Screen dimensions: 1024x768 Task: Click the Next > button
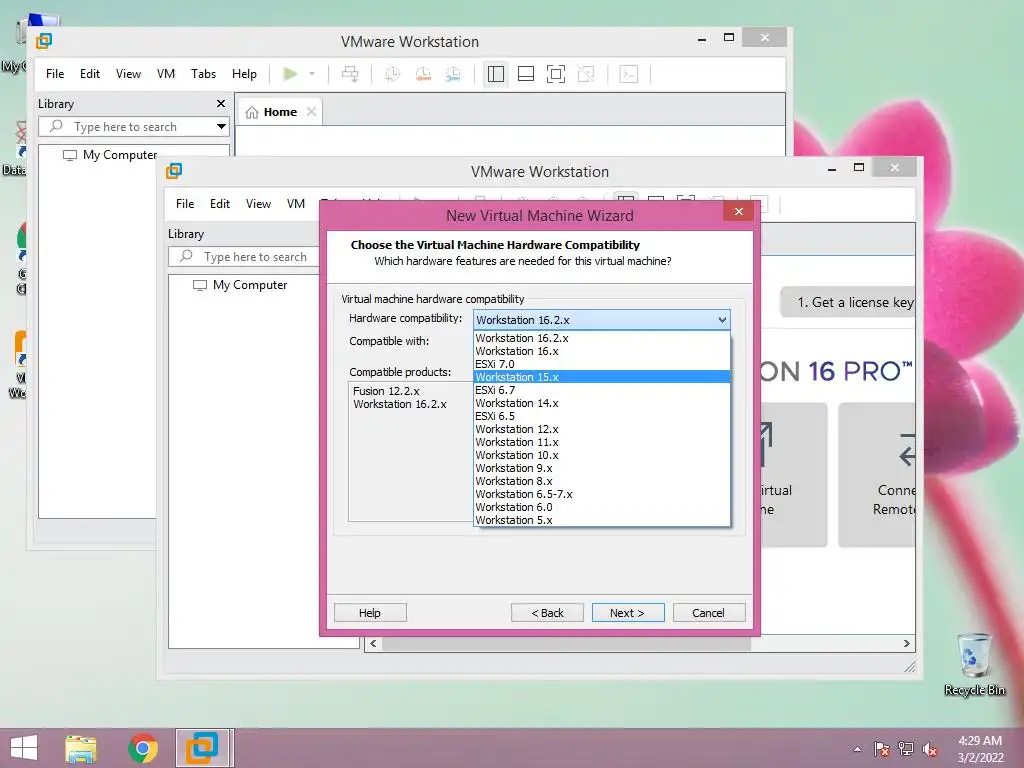(628, 613)
